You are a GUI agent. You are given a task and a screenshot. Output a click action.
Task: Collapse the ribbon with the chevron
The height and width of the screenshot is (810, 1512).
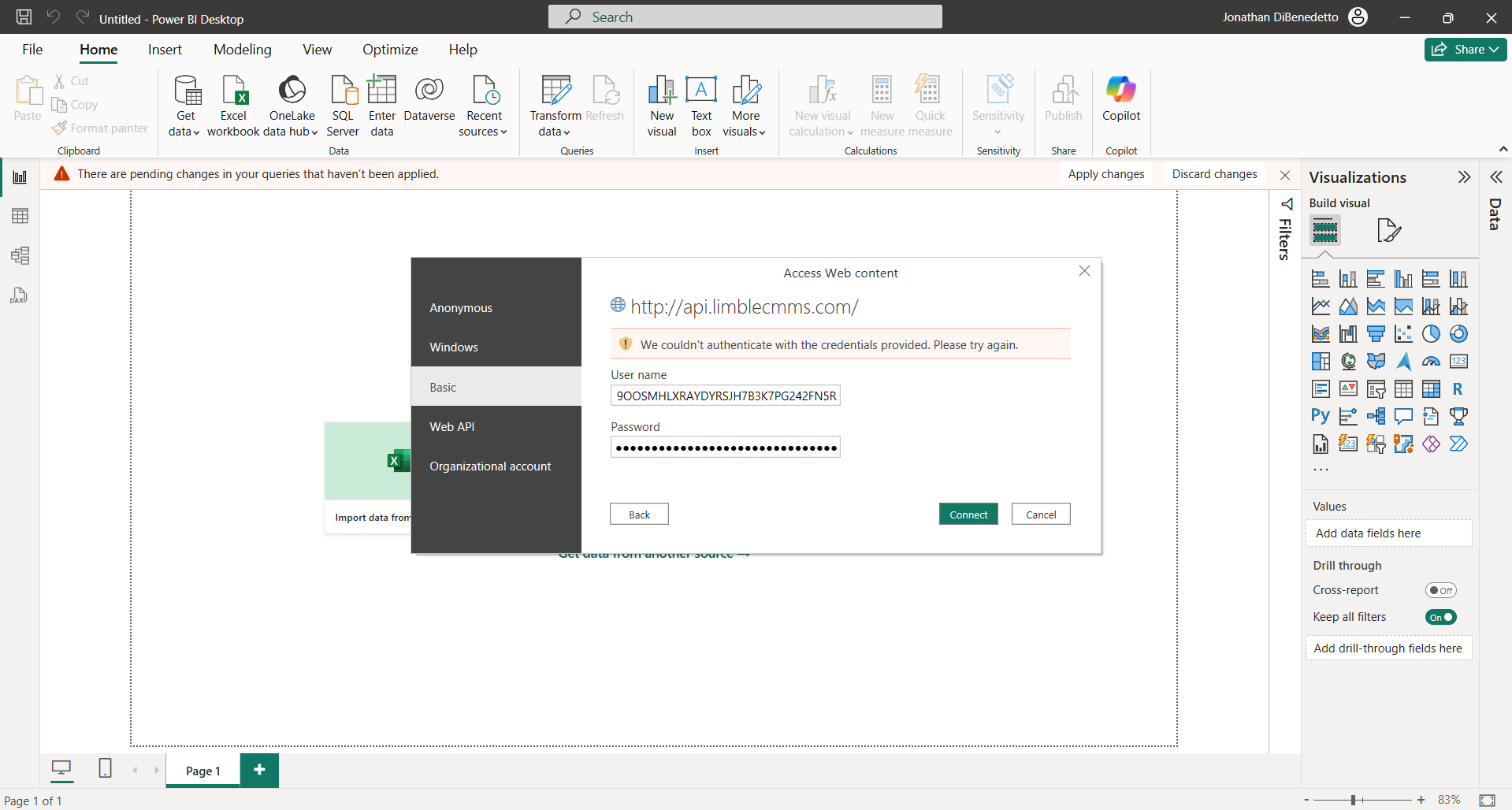click(1503, 149)
